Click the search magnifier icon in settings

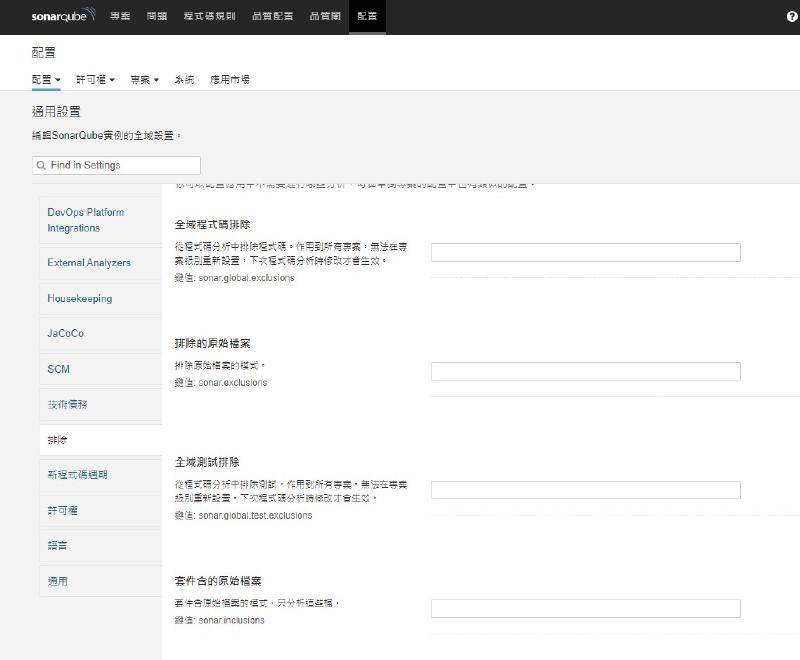click(41, 165)
